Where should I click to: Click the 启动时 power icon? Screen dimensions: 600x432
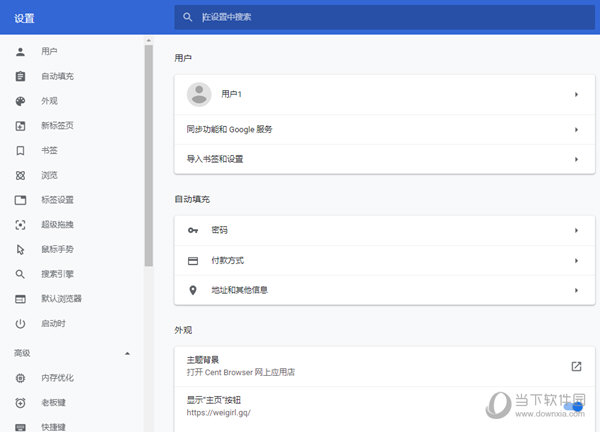point(20,324)
